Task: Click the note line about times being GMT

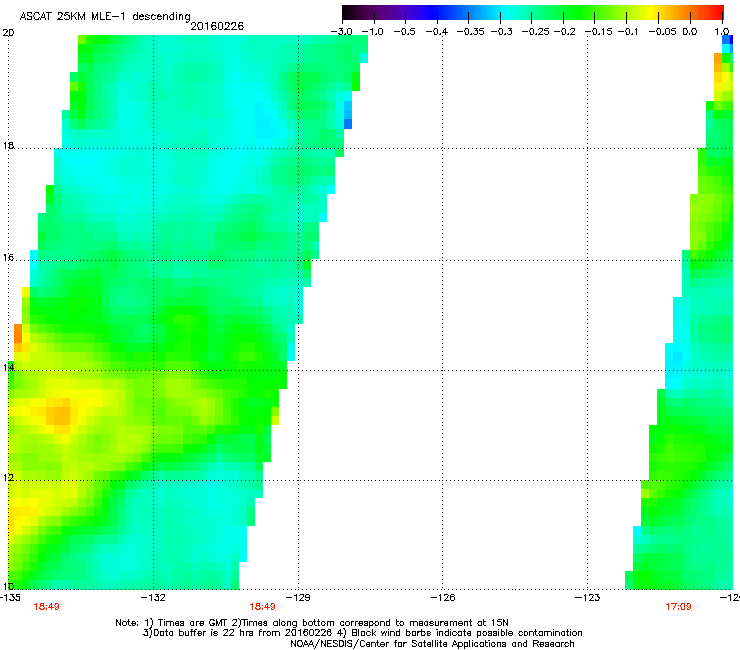Action: 312,623
